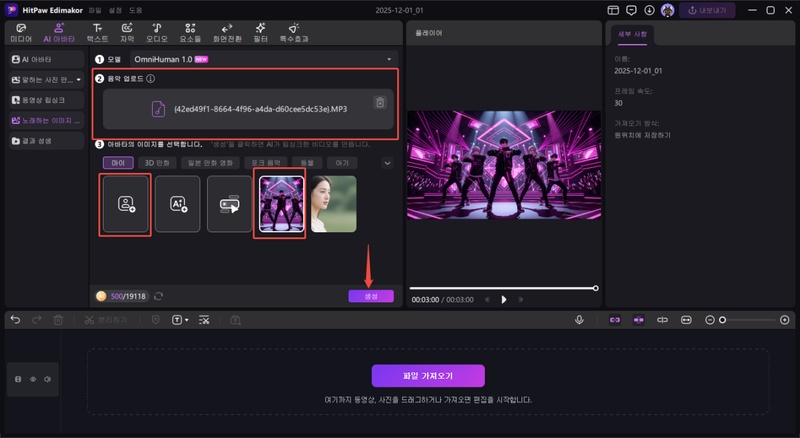Hide the track with eye icon
This screenshot has width=800, height=438.
33,379
